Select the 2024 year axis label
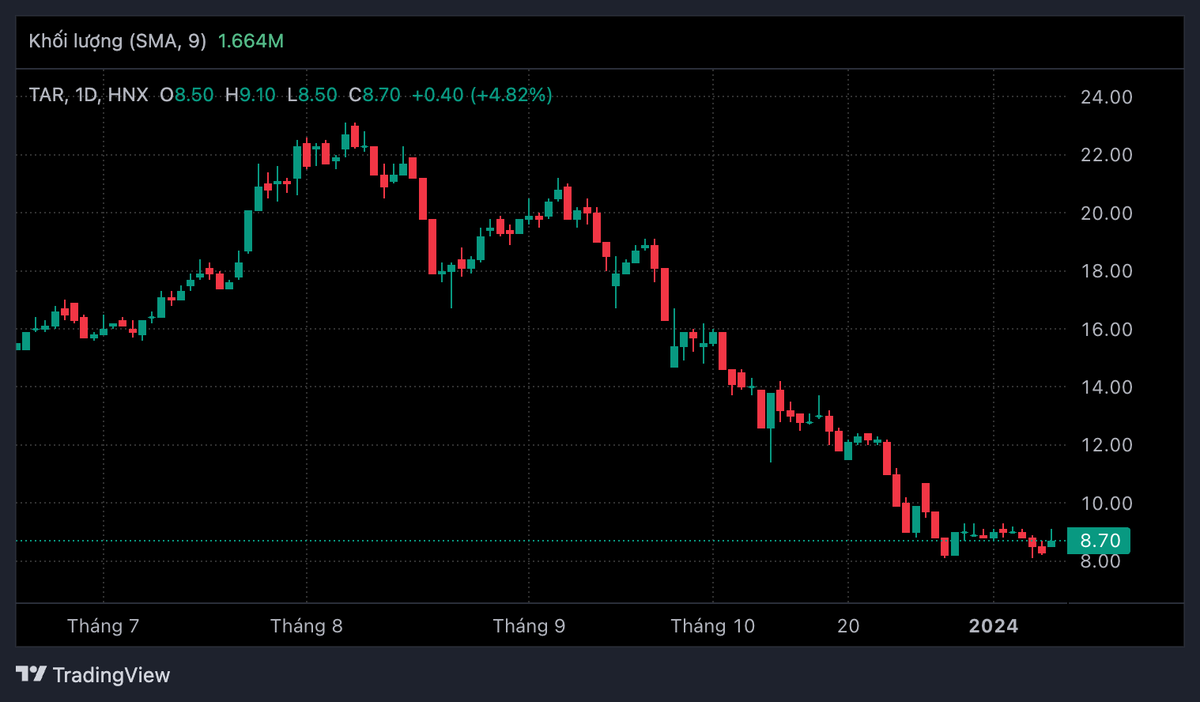The image size is (1200, 702). click(994, 626)
